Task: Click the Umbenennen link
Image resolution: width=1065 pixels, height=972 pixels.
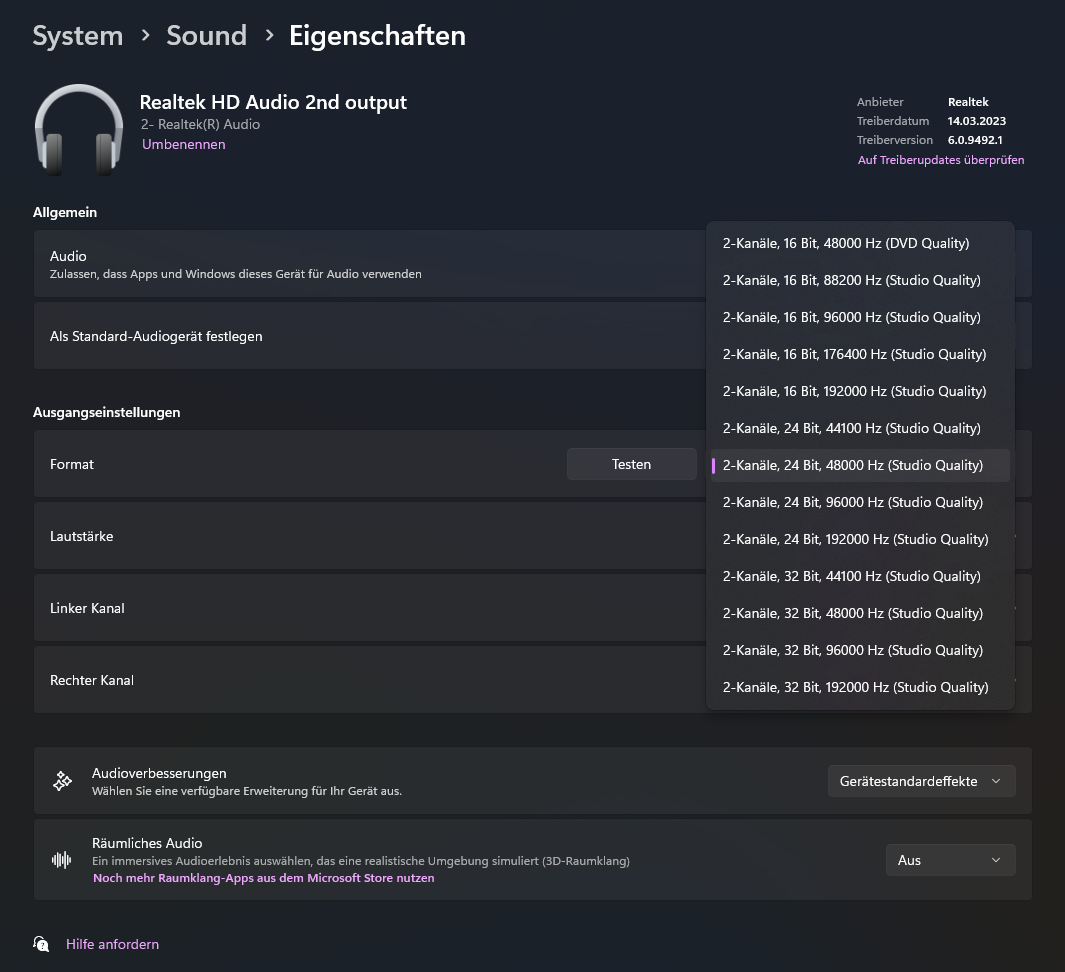Action: (183, 144)
